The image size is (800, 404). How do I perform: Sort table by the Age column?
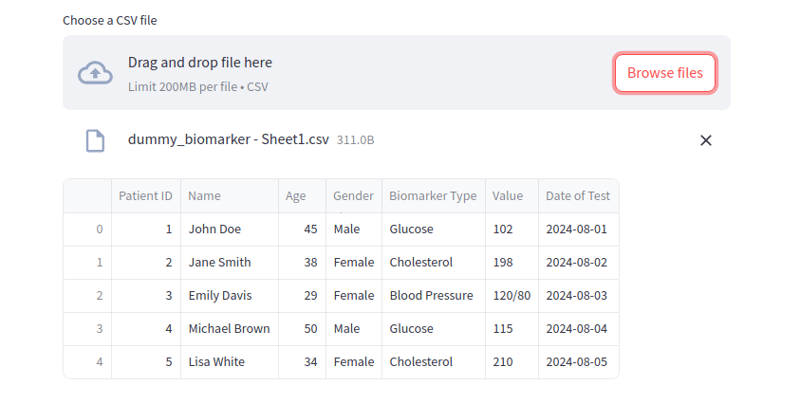296,196
